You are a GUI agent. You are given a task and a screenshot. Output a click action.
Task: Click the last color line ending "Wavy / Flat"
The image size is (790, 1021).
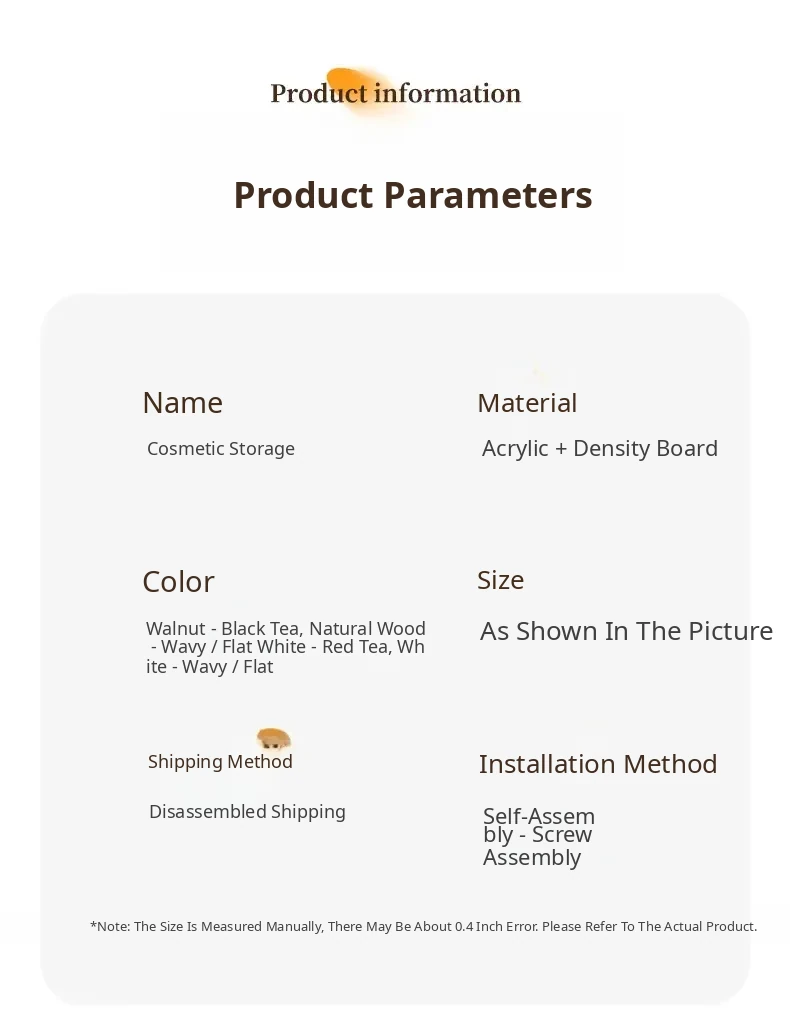[210, 667]
